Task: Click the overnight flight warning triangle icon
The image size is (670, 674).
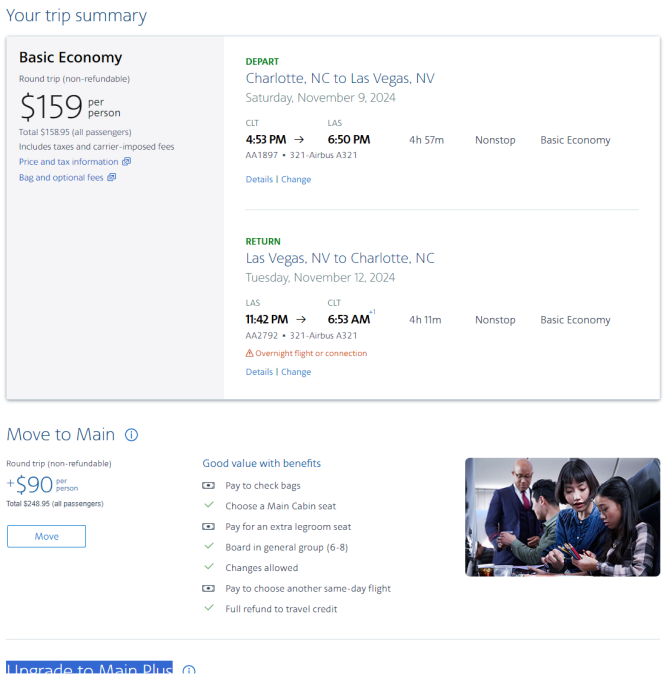Action: click(x=249, y=353)
